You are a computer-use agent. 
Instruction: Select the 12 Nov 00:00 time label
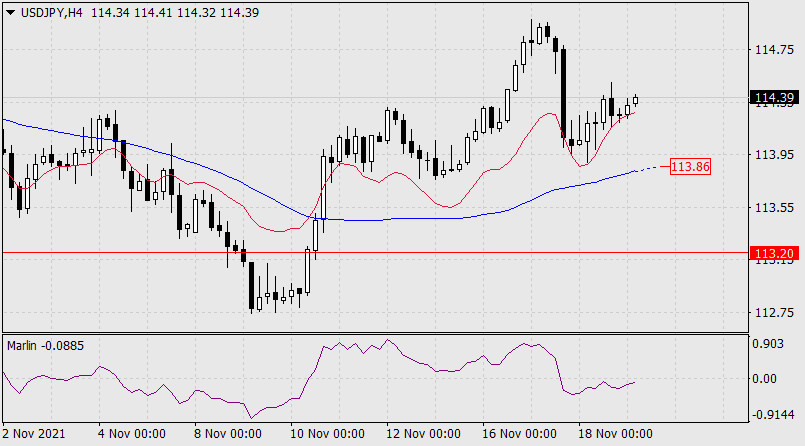point(423,434)
